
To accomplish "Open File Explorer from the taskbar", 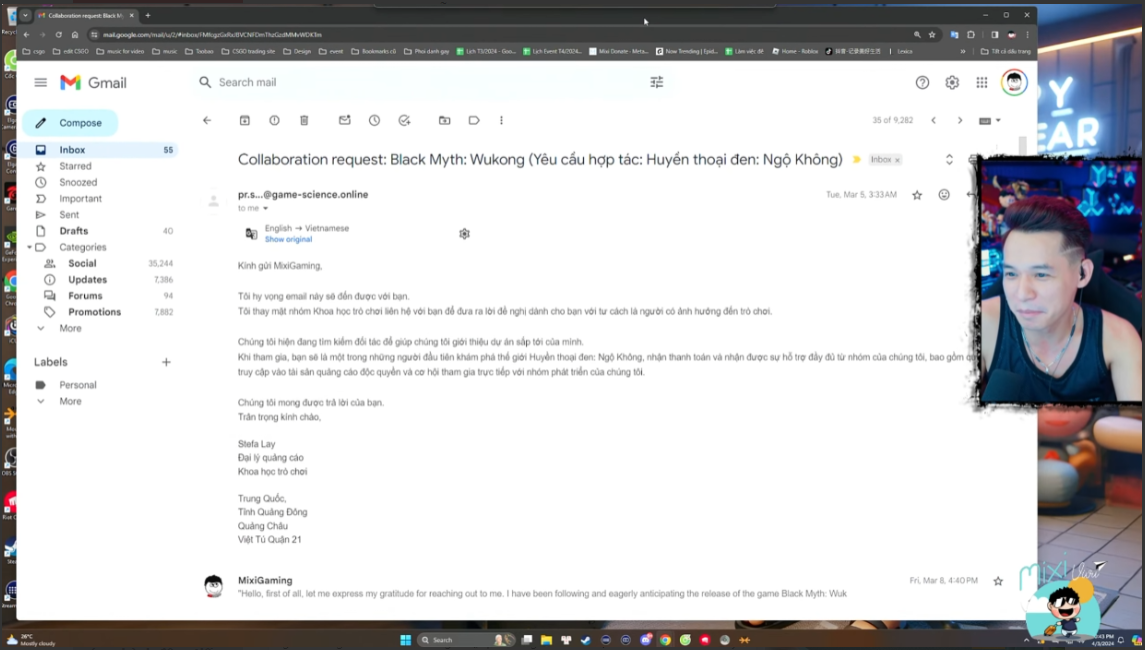I will coord(546,640).
